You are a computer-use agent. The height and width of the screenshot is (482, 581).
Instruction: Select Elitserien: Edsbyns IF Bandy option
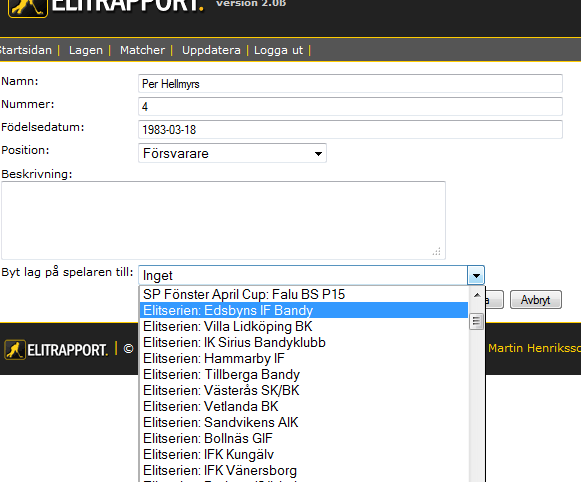coord(304,310)
